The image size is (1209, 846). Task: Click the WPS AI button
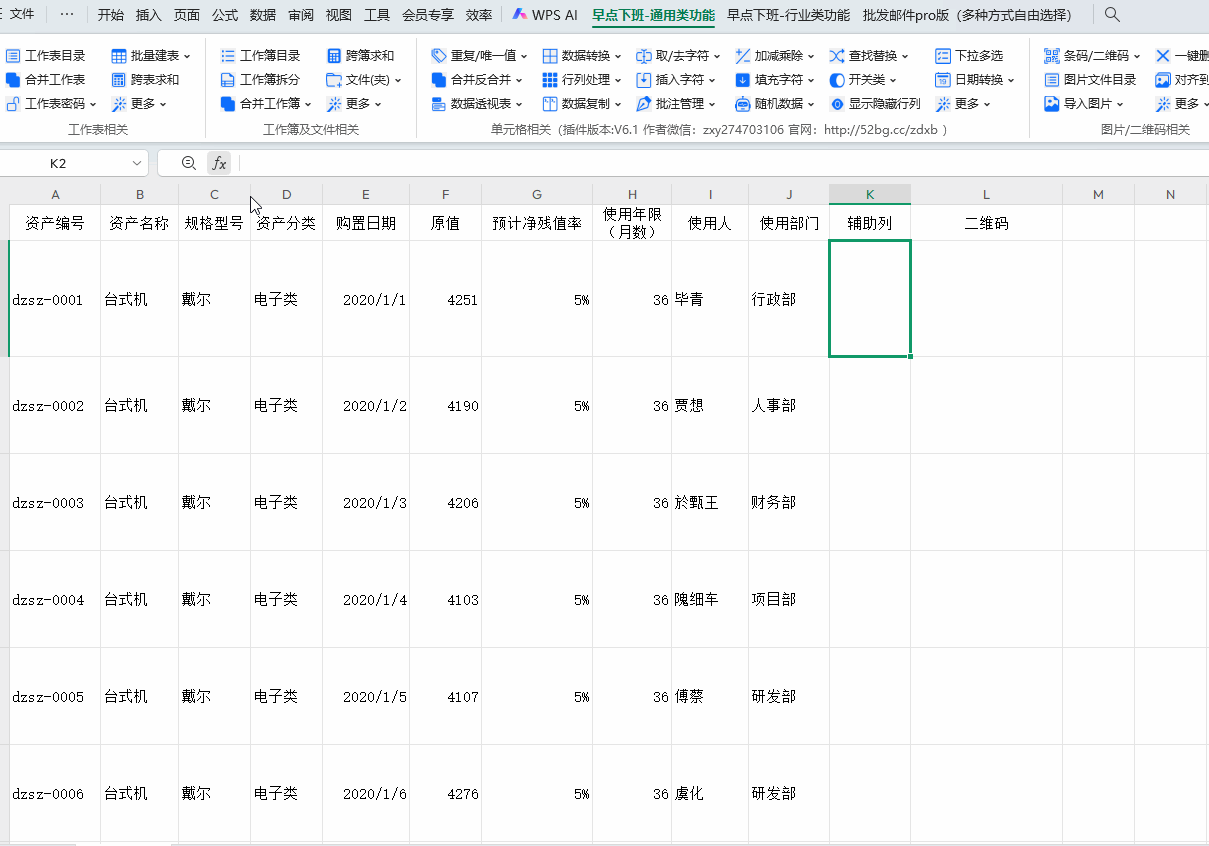click(545, 15)
